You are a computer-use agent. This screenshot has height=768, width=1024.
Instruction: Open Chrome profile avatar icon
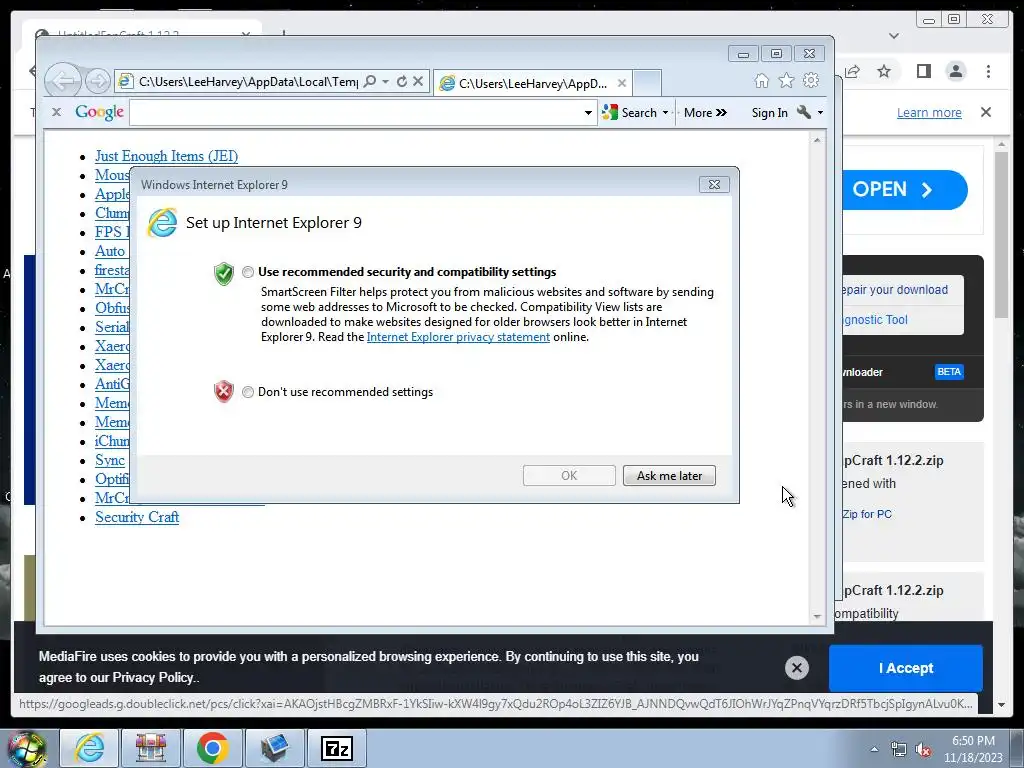point(955,71)
